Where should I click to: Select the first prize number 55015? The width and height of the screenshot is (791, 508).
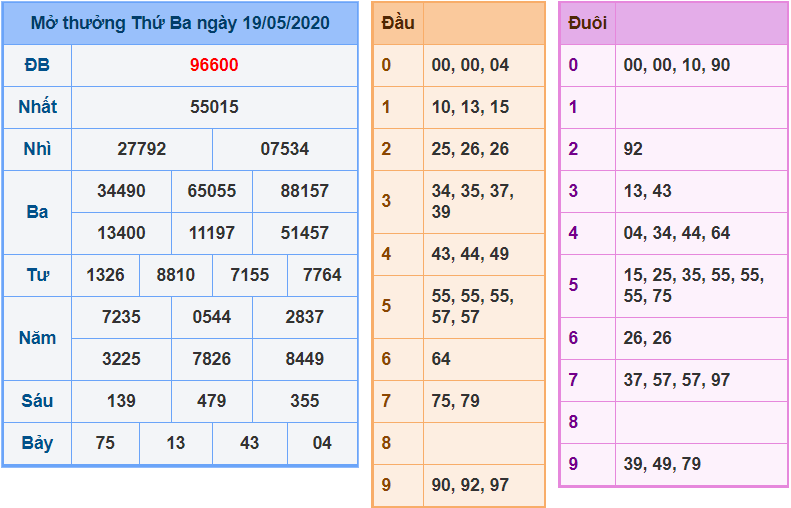tap(214, 107)
